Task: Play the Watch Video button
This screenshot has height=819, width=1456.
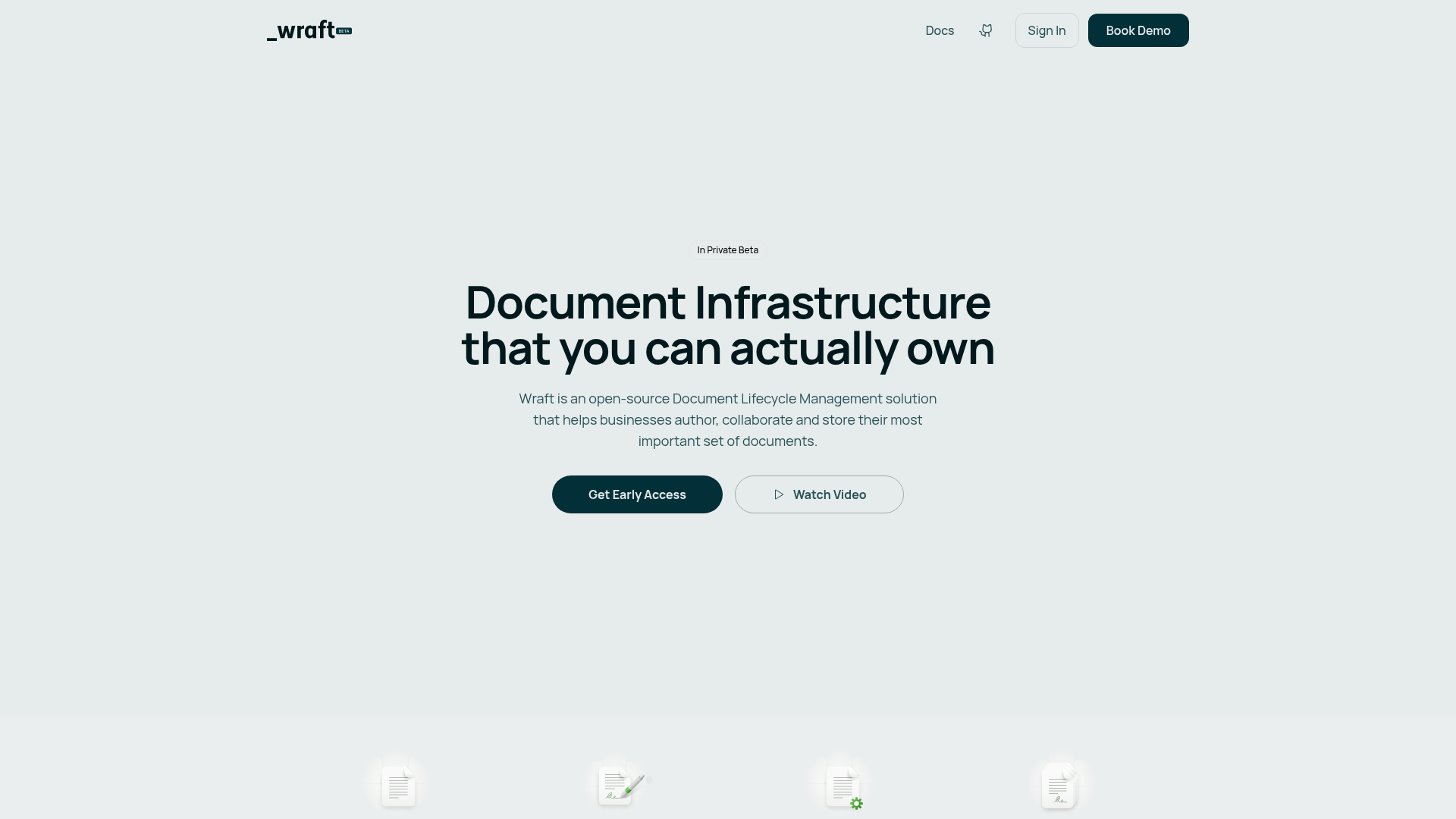Action: pyautogui.click(x=819, y=494)
